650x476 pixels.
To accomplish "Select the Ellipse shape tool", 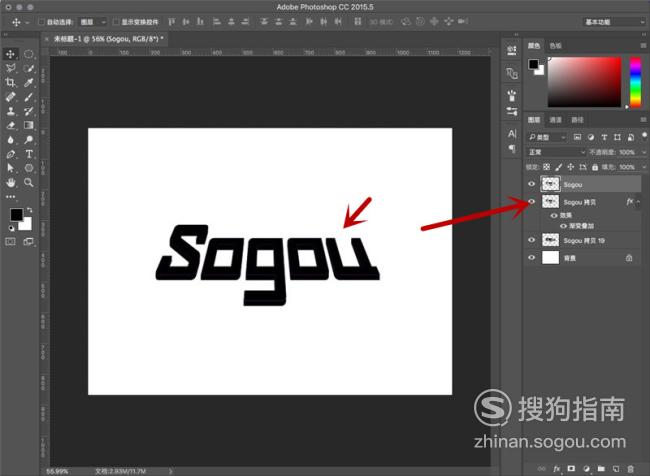I will coord(28,168).
